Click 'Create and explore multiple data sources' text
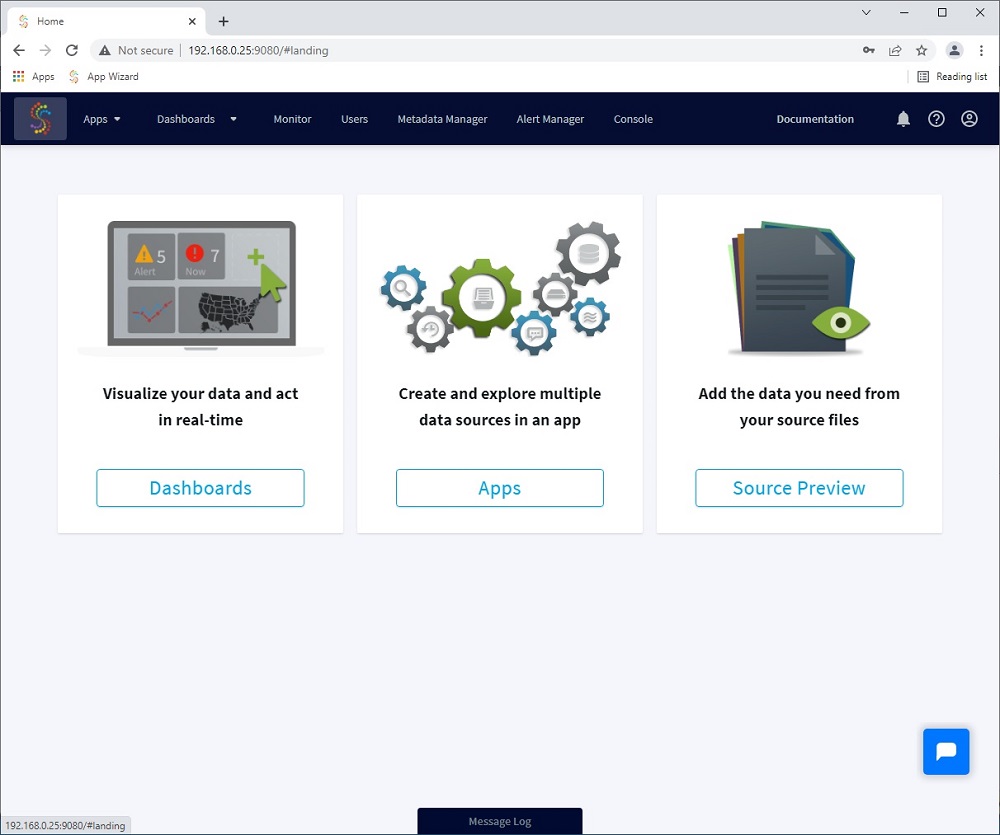Viewport: 1000px width, 835px height. (x=500, y=407)
